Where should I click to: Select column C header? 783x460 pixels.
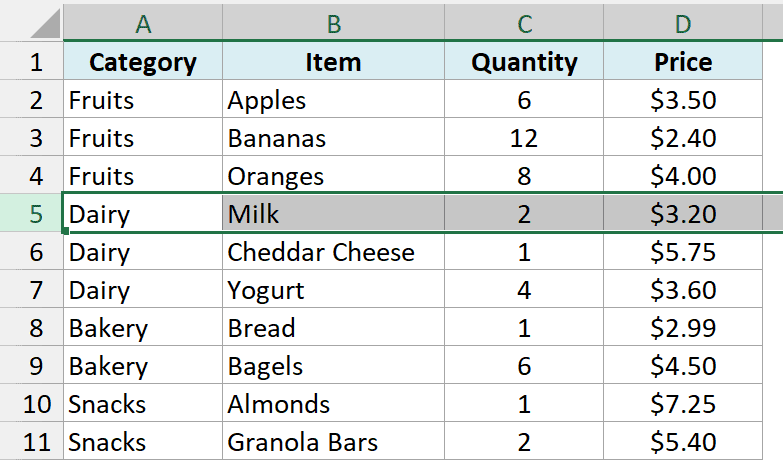tap(524, 23)
